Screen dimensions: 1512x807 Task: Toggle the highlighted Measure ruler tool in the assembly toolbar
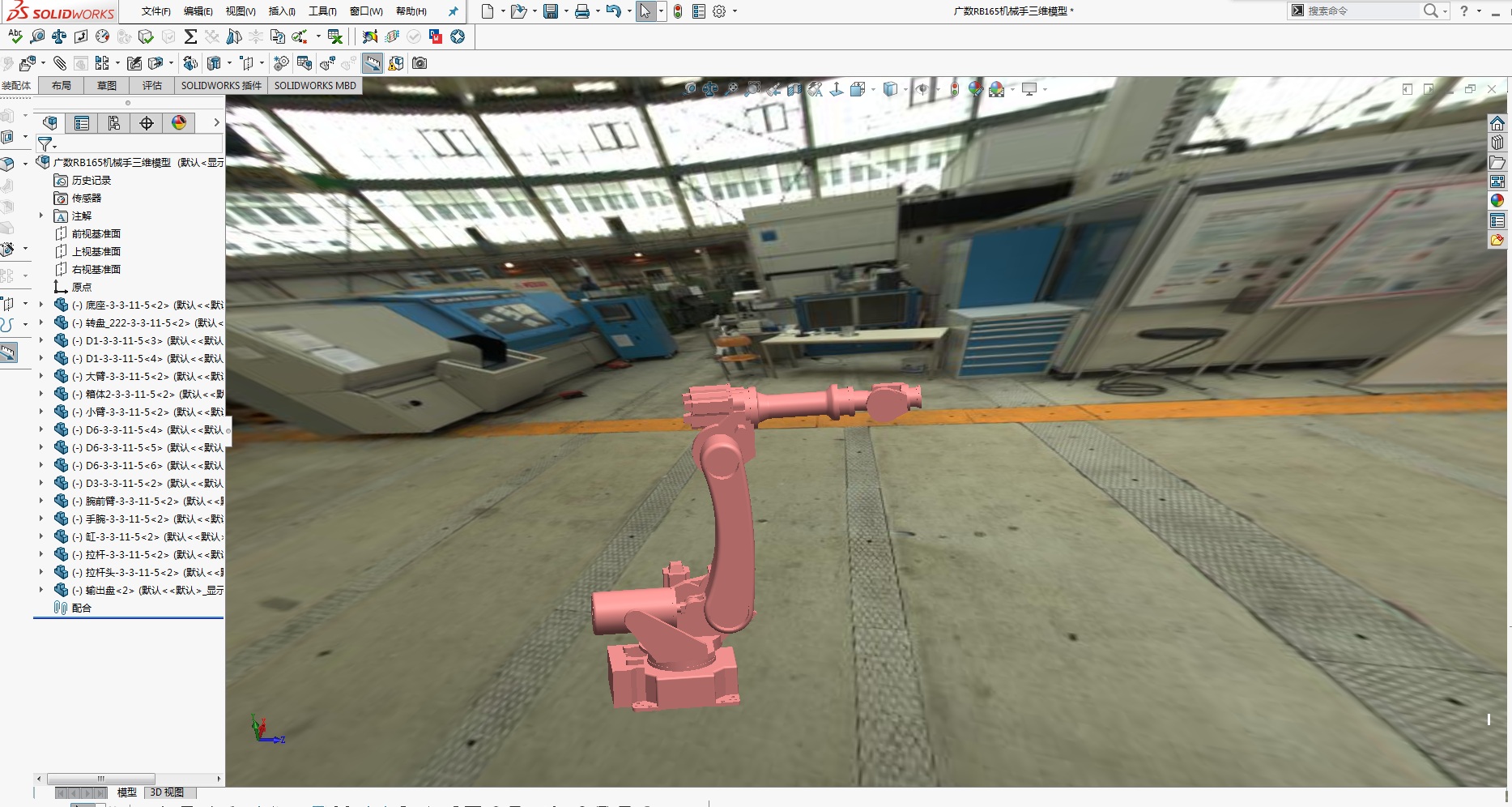click(373, 63)
